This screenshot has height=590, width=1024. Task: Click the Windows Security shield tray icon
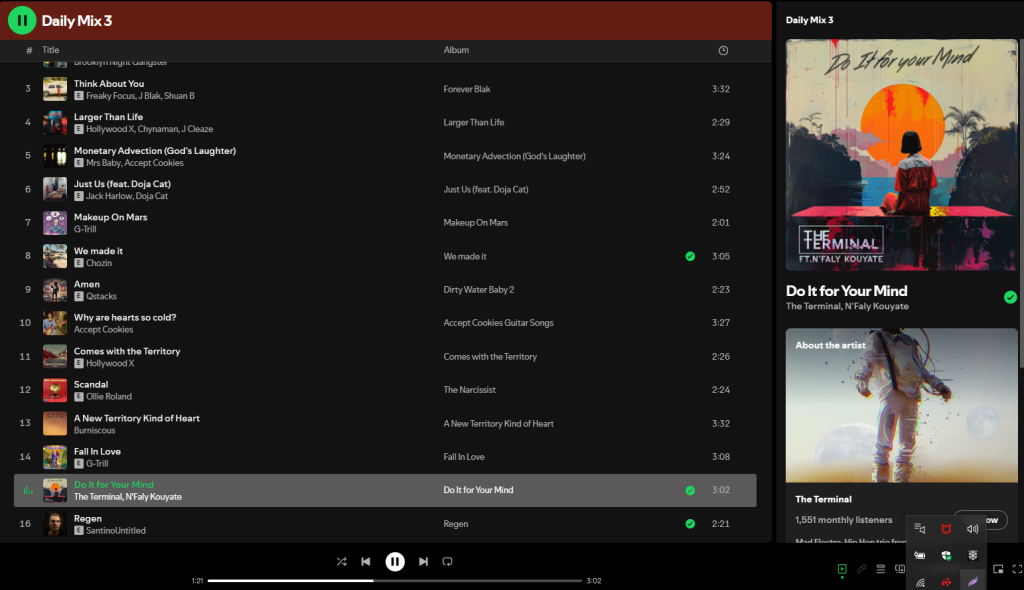pos(946,555)
